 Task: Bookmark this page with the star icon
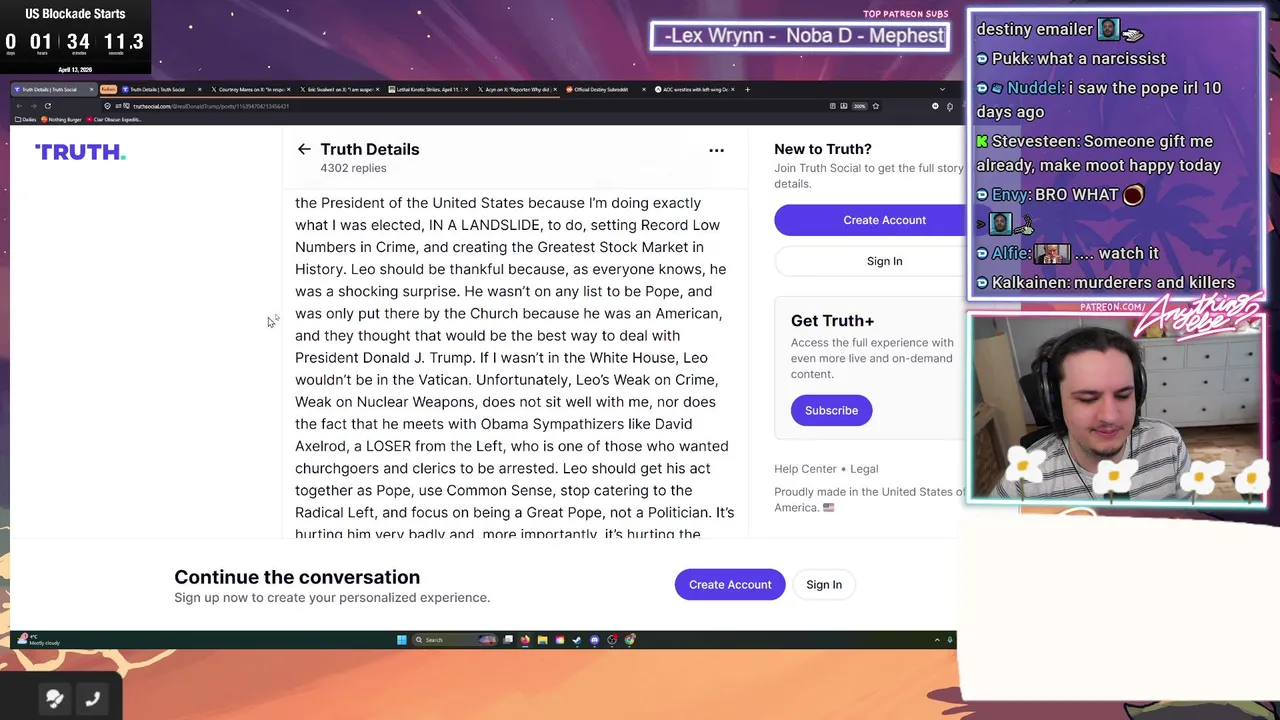click(875, 106)
